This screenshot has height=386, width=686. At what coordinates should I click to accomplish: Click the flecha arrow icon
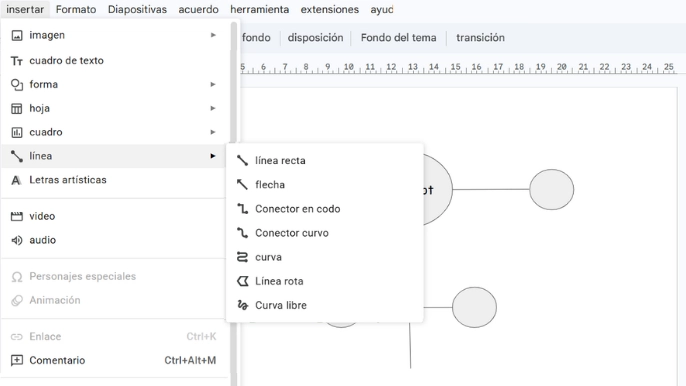tap(242, 185)
